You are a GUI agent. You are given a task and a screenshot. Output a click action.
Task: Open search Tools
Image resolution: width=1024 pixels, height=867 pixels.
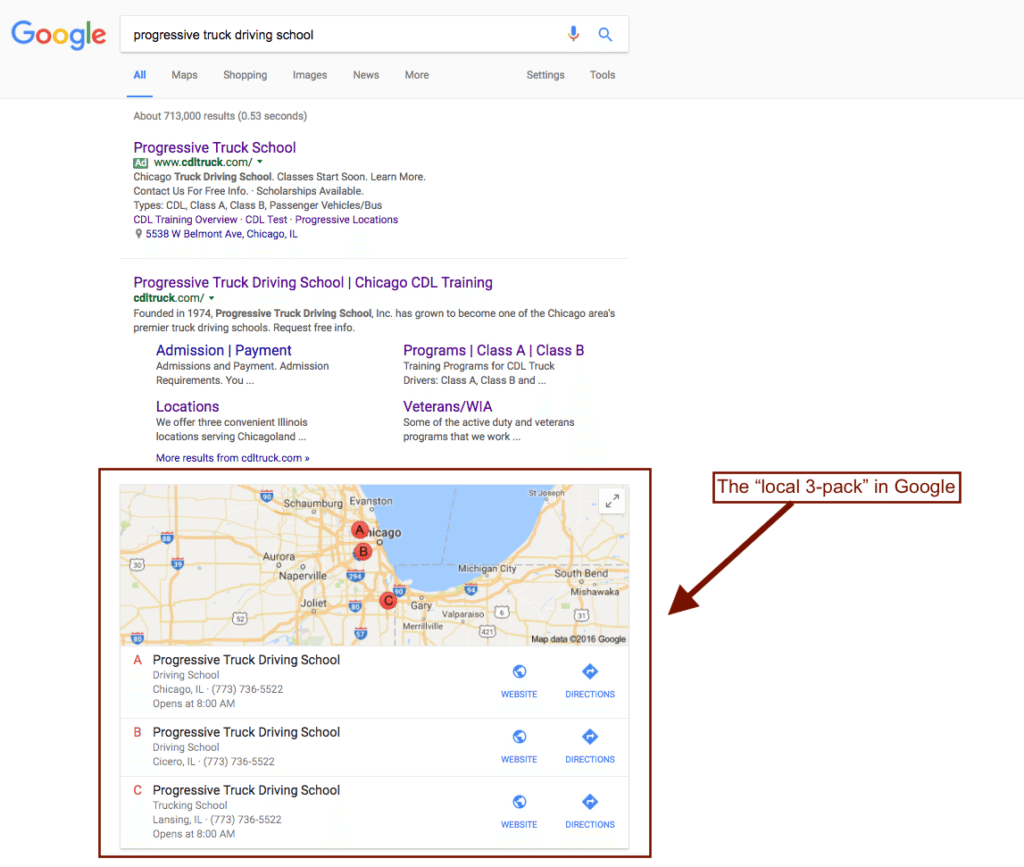(602, 75)
